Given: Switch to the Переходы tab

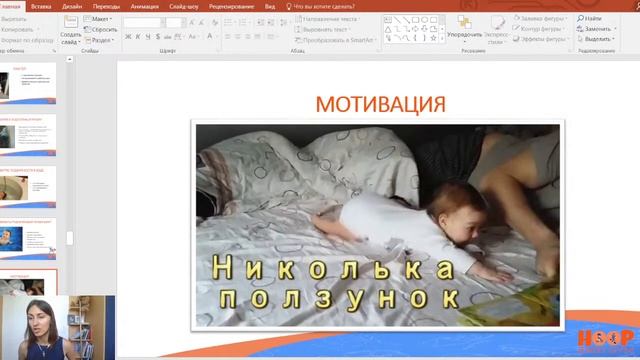Looking at the screenshot, I should coord(106,7).
